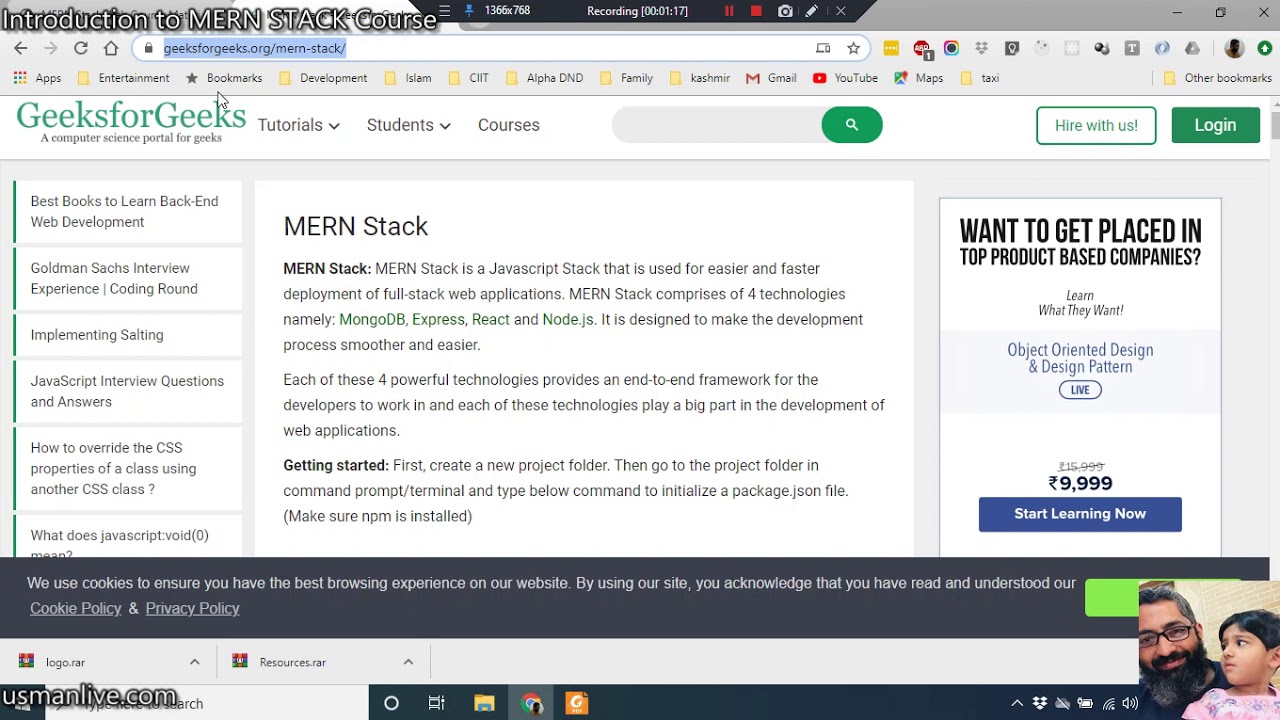1280x720 pixels.
Task: Expand options for logo.rar download
Action: (x=195, y=662)
